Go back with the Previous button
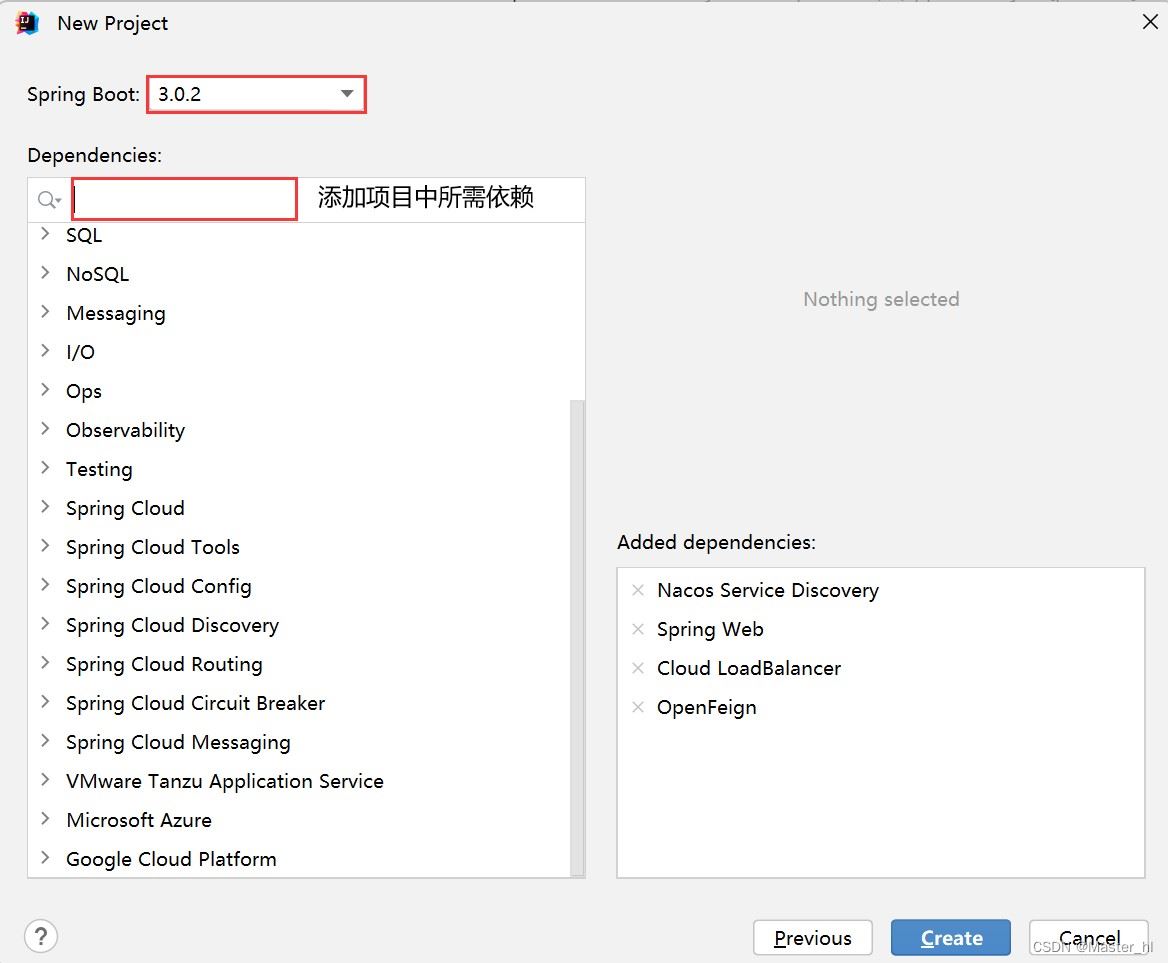Viewport: 1168px width, 963px height. click(812, 938)
